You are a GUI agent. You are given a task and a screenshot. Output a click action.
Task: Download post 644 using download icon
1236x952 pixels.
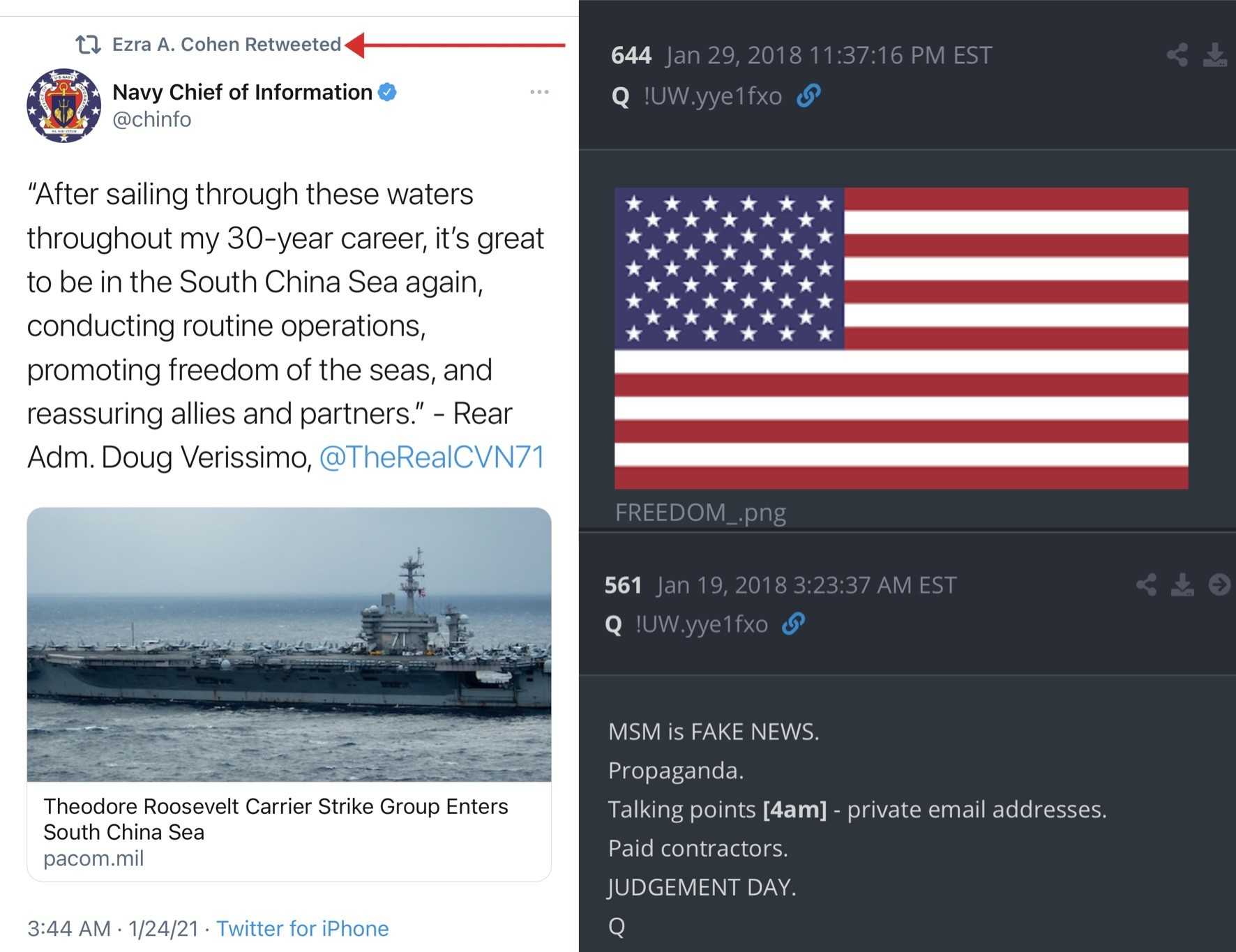tap(1214, 55)
